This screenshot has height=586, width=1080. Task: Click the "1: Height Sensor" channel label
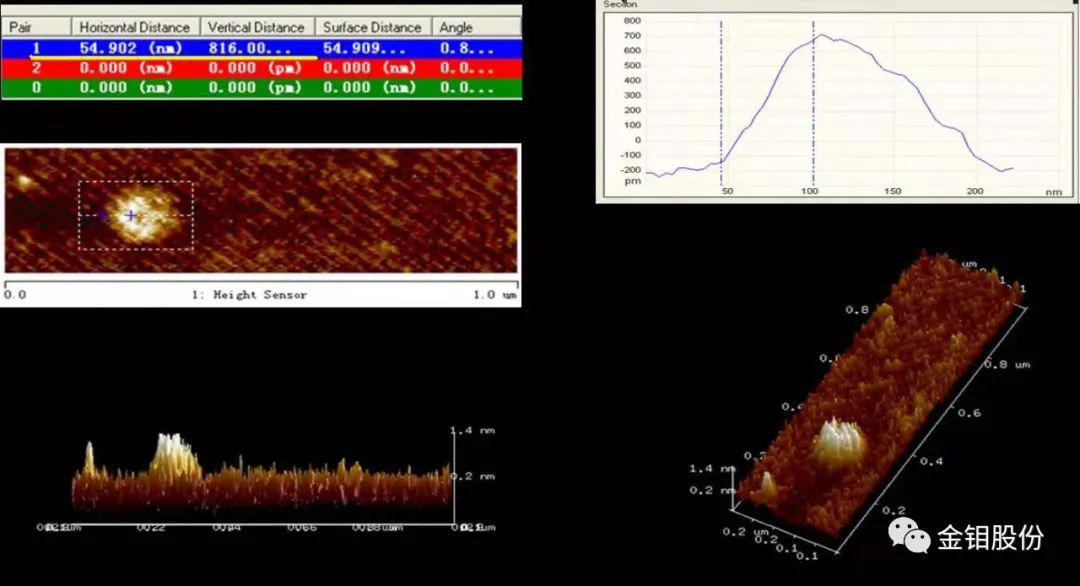pyautogui.click(x=249, y=295)
